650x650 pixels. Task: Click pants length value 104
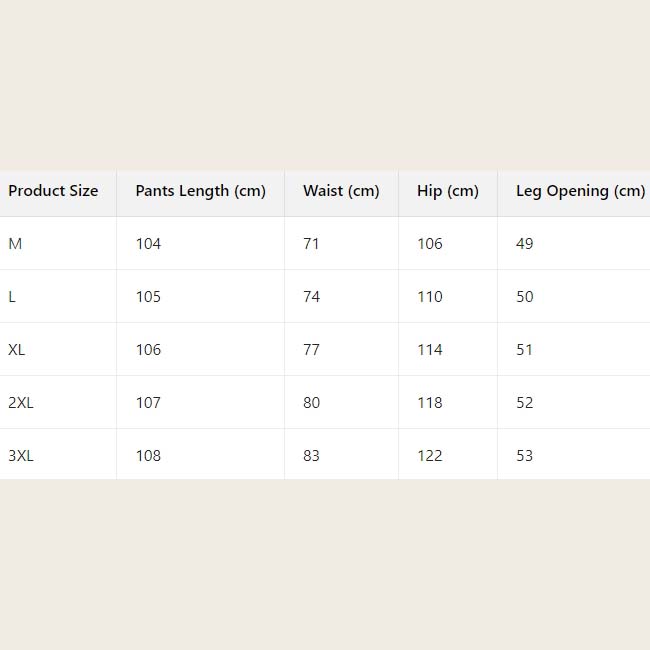pos(148,244)
